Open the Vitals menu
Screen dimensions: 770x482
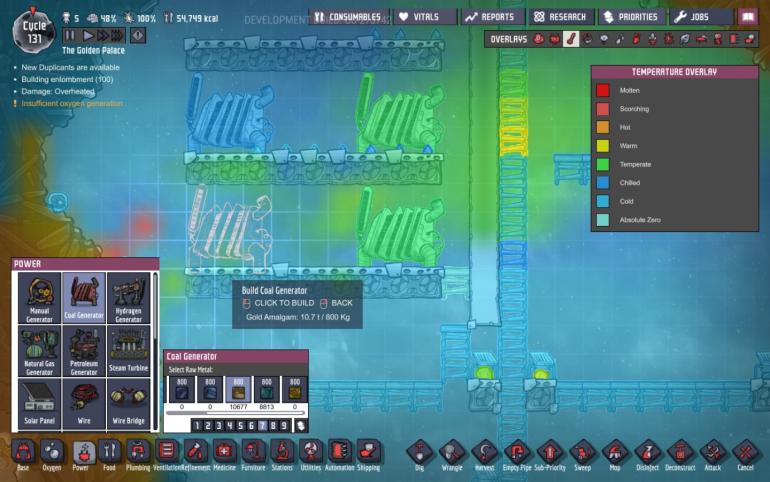click(425, 17)
